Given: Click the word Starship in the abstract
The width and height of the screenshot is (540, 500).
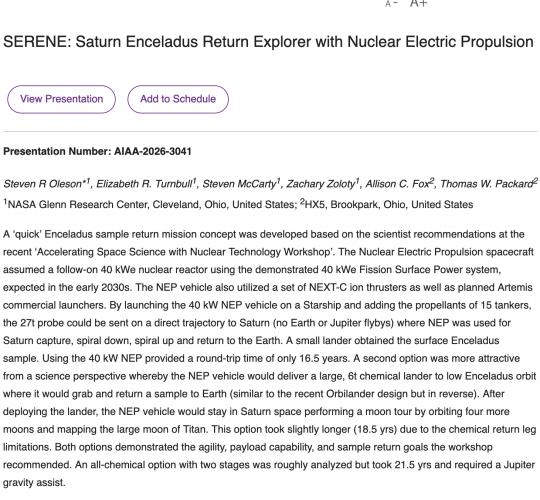Looking at the screenshot, I should (322, 305).
